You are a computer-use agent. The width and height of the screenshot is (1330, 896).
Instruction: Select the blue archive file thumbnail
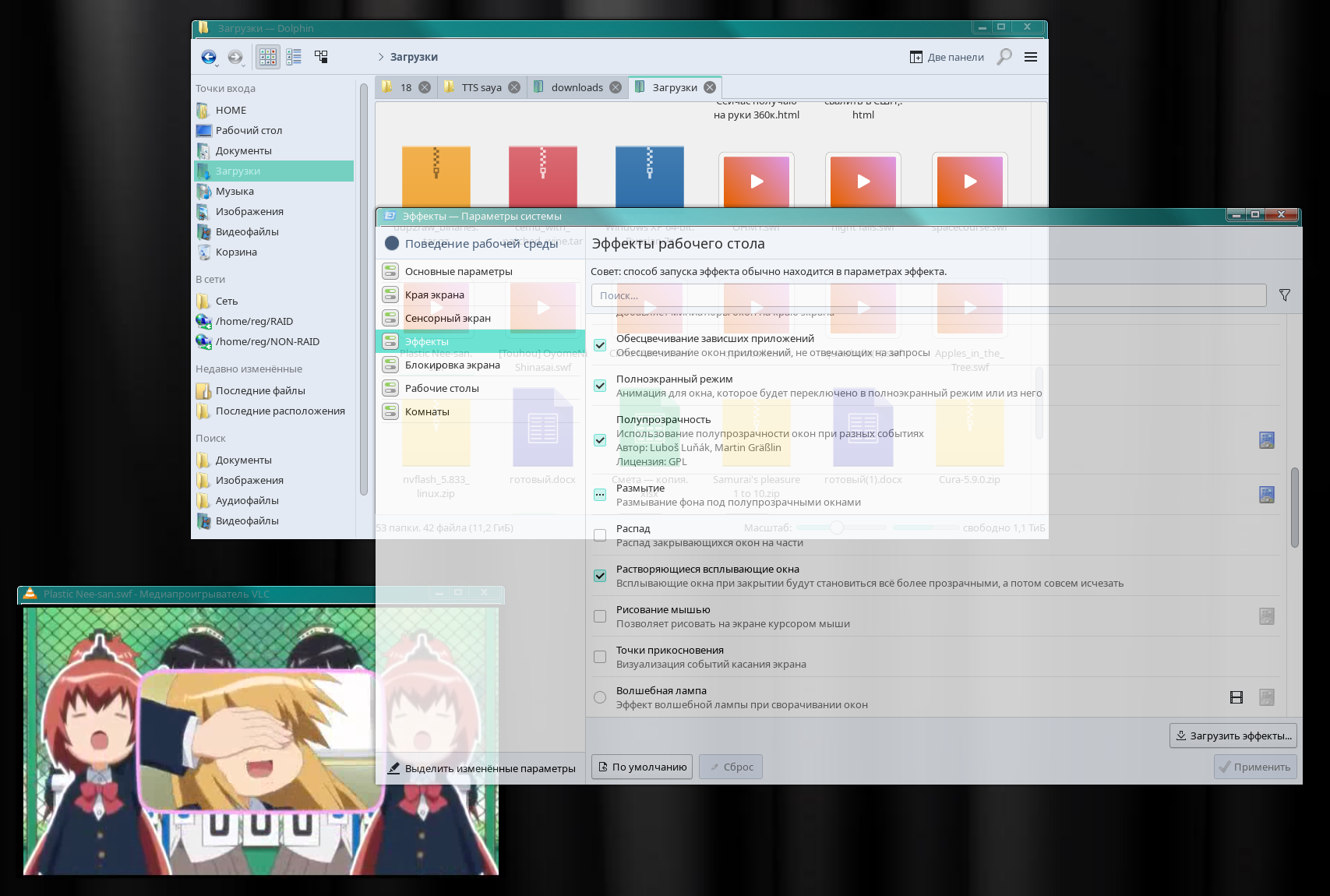(650, 176)
